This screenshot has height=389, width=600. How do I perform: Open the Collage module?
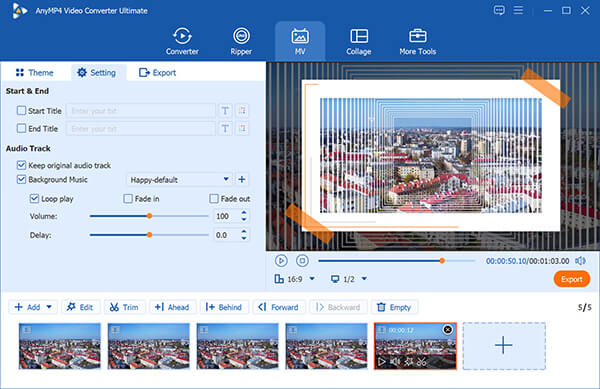(359, 41)
